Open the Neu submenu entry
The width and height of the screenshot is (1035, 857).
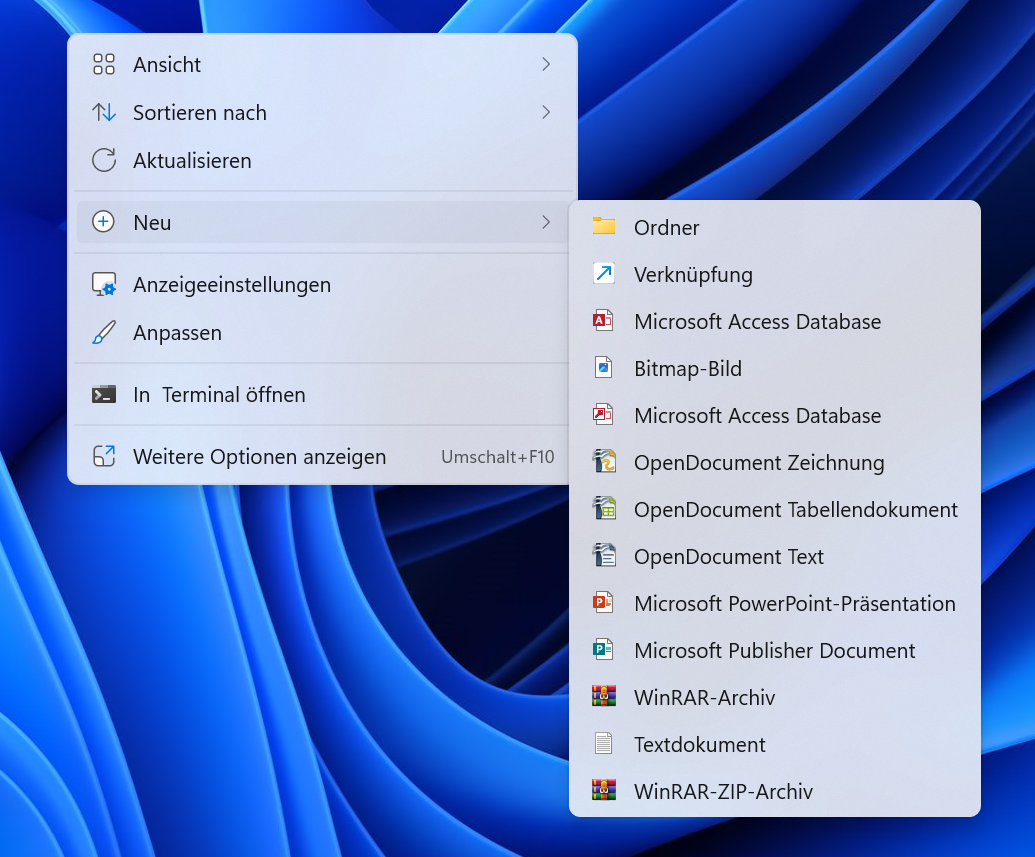tap(323, 223)
